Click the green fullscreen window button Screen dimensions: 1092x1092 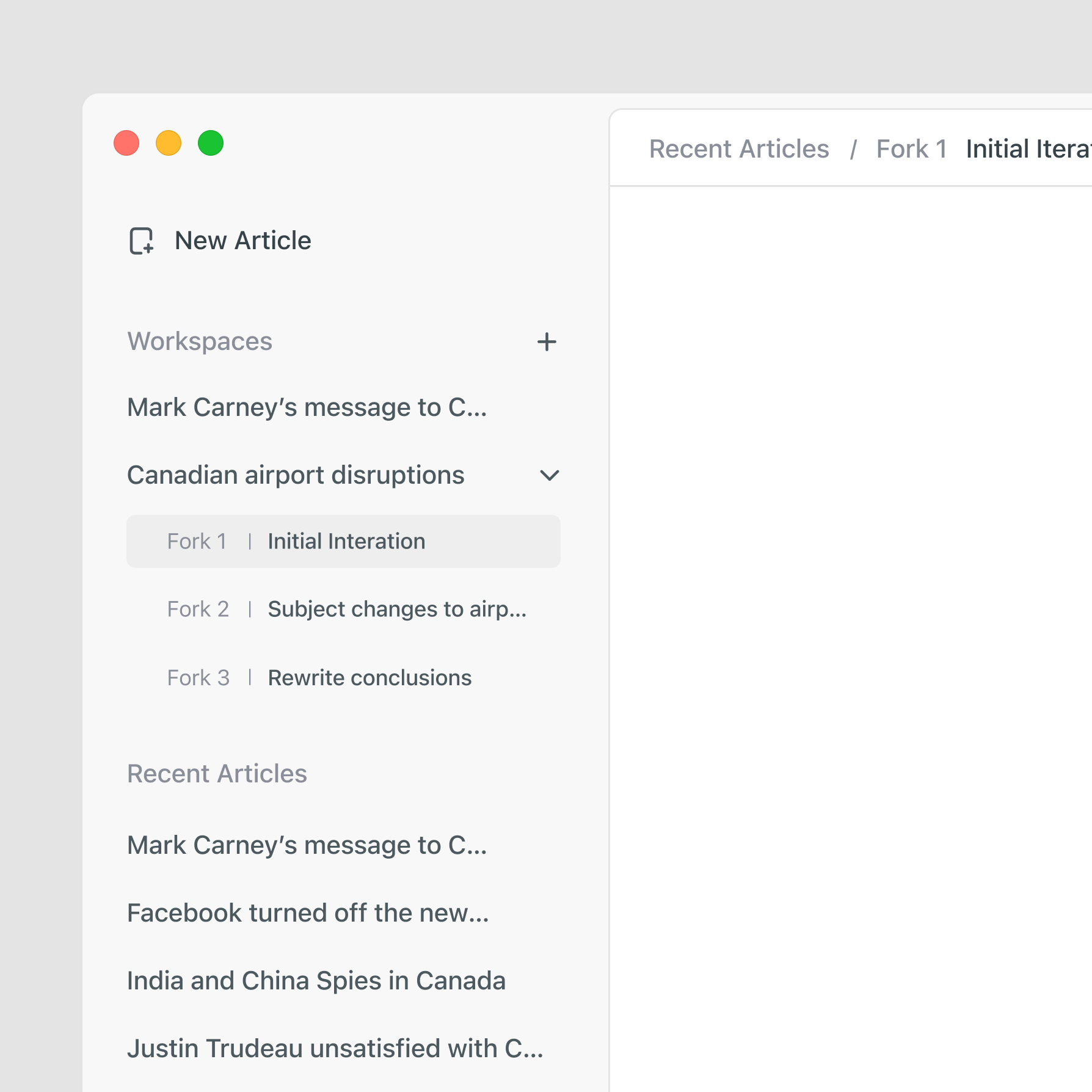click(x=211, y=144)
